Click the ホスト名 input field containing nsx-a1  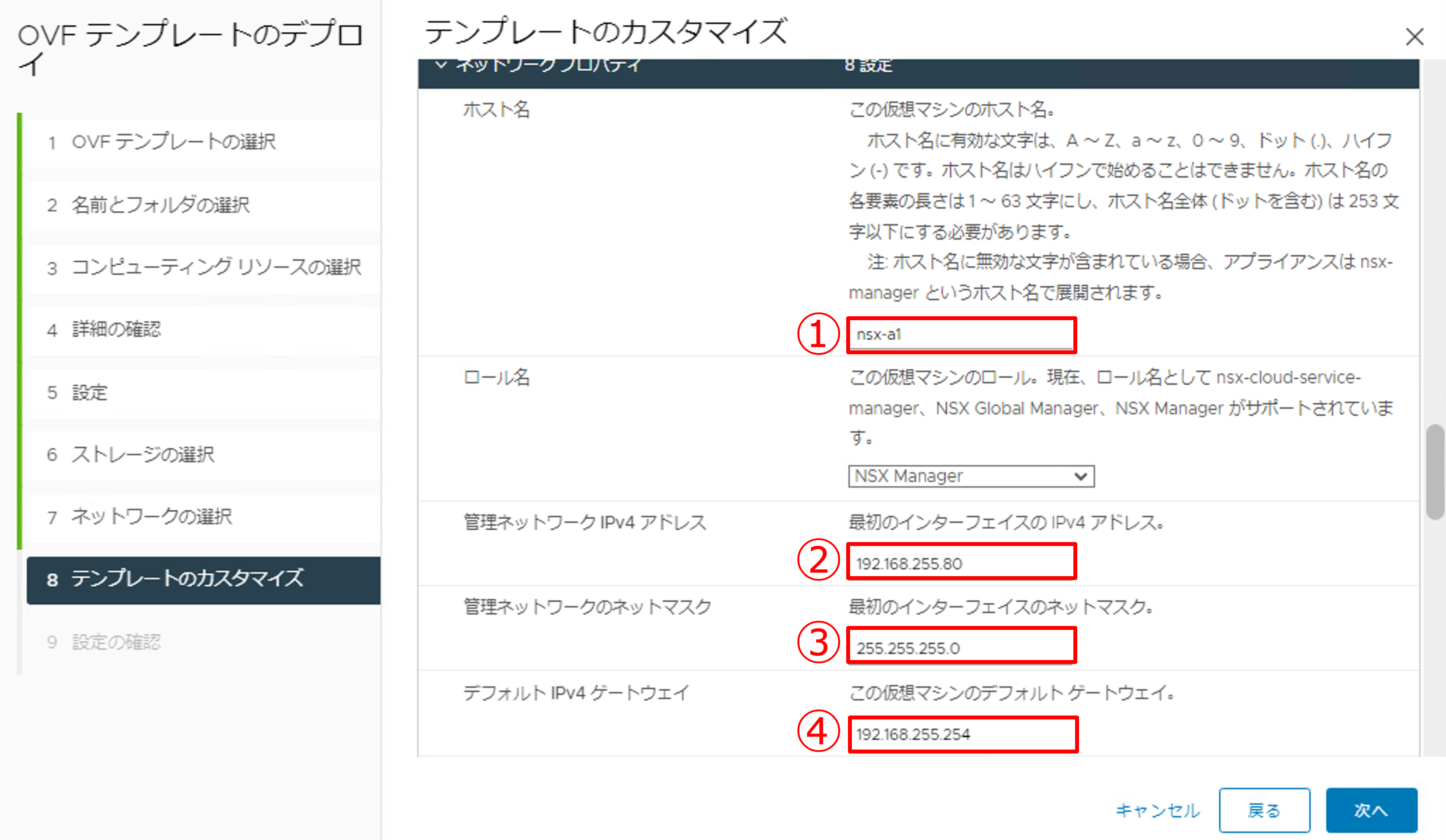tap(961, 335)
